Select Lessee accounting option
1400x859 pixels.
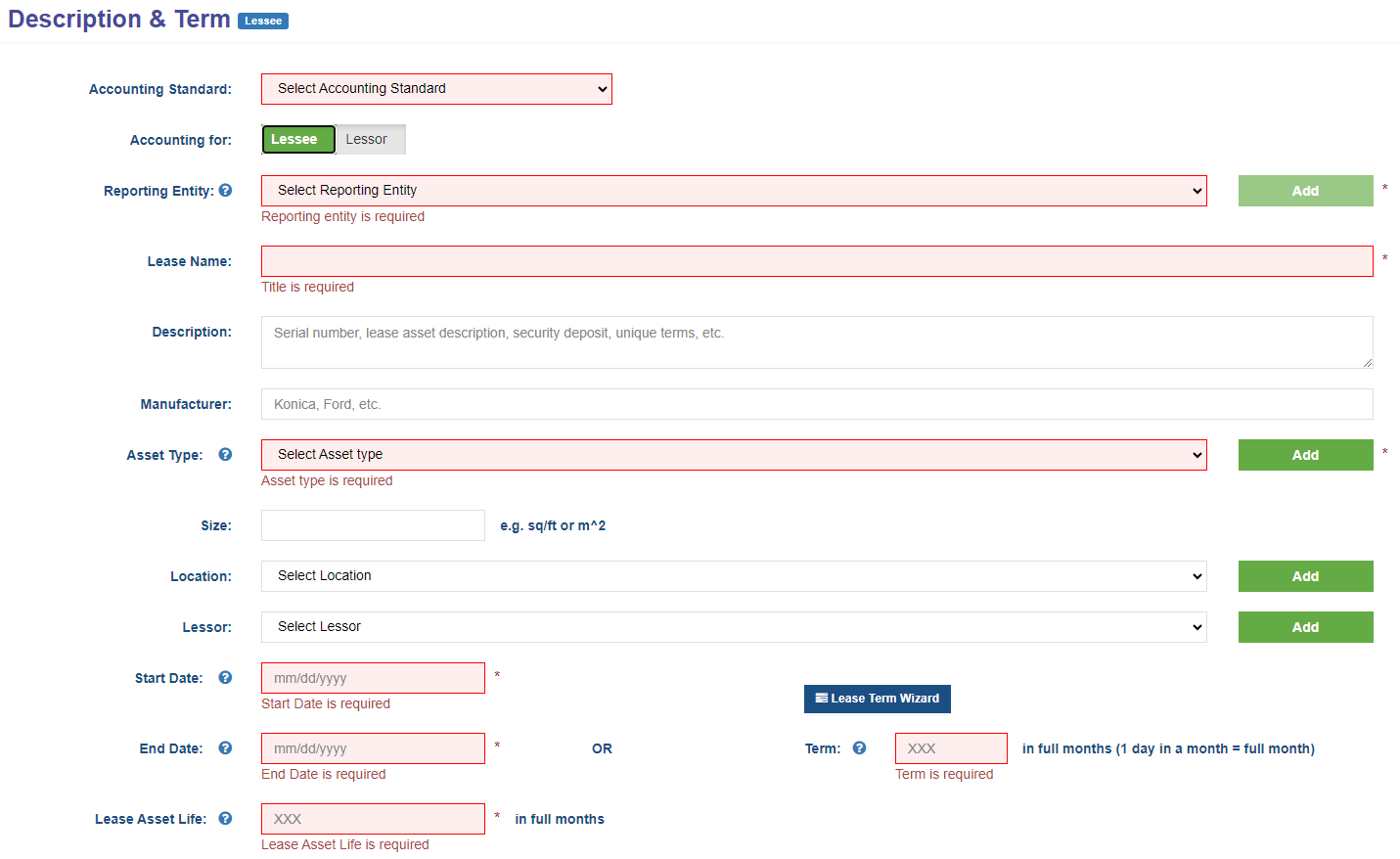point(298,140)
